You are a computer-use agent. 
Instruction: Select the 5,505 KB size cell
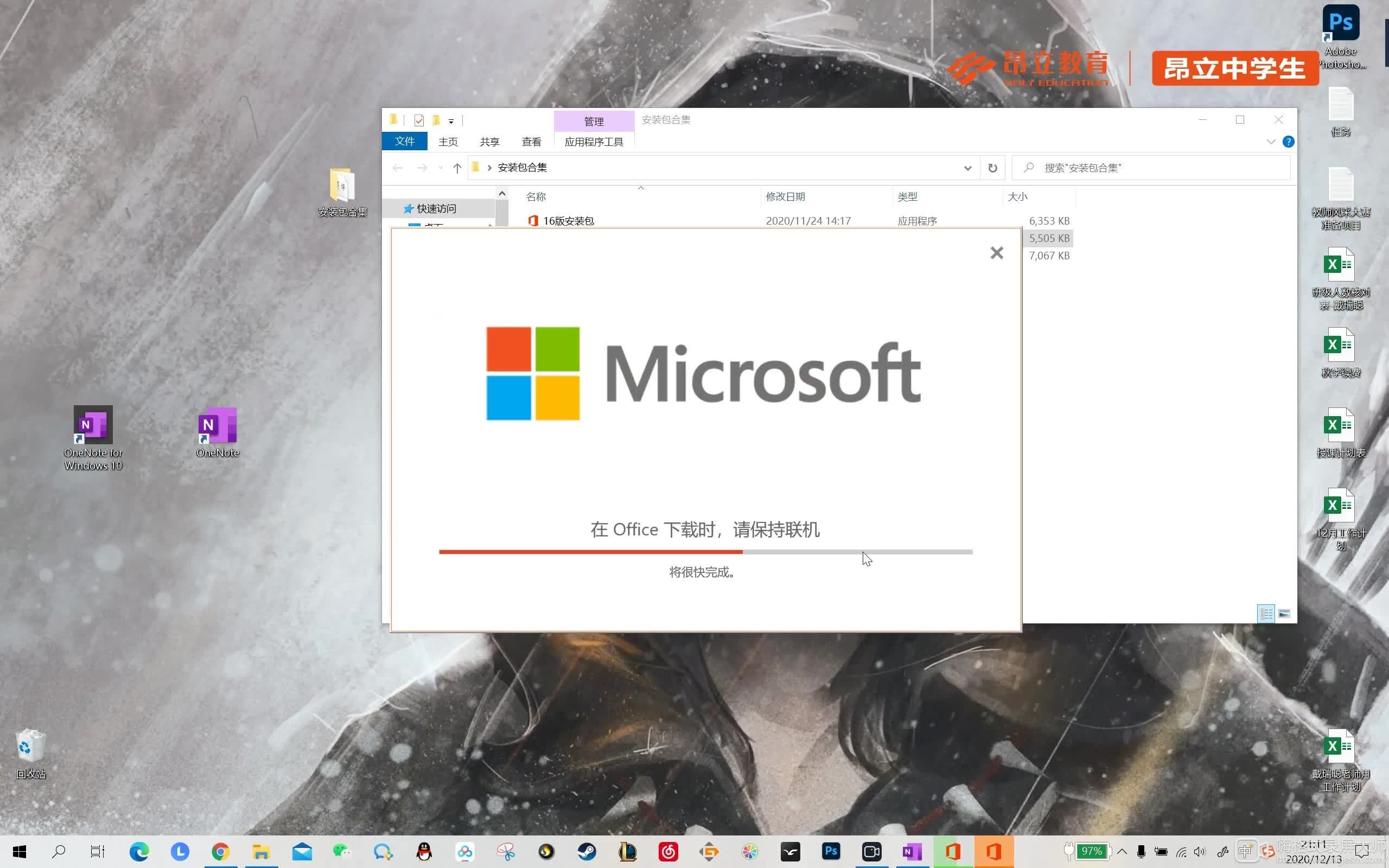pos(1049,238)
